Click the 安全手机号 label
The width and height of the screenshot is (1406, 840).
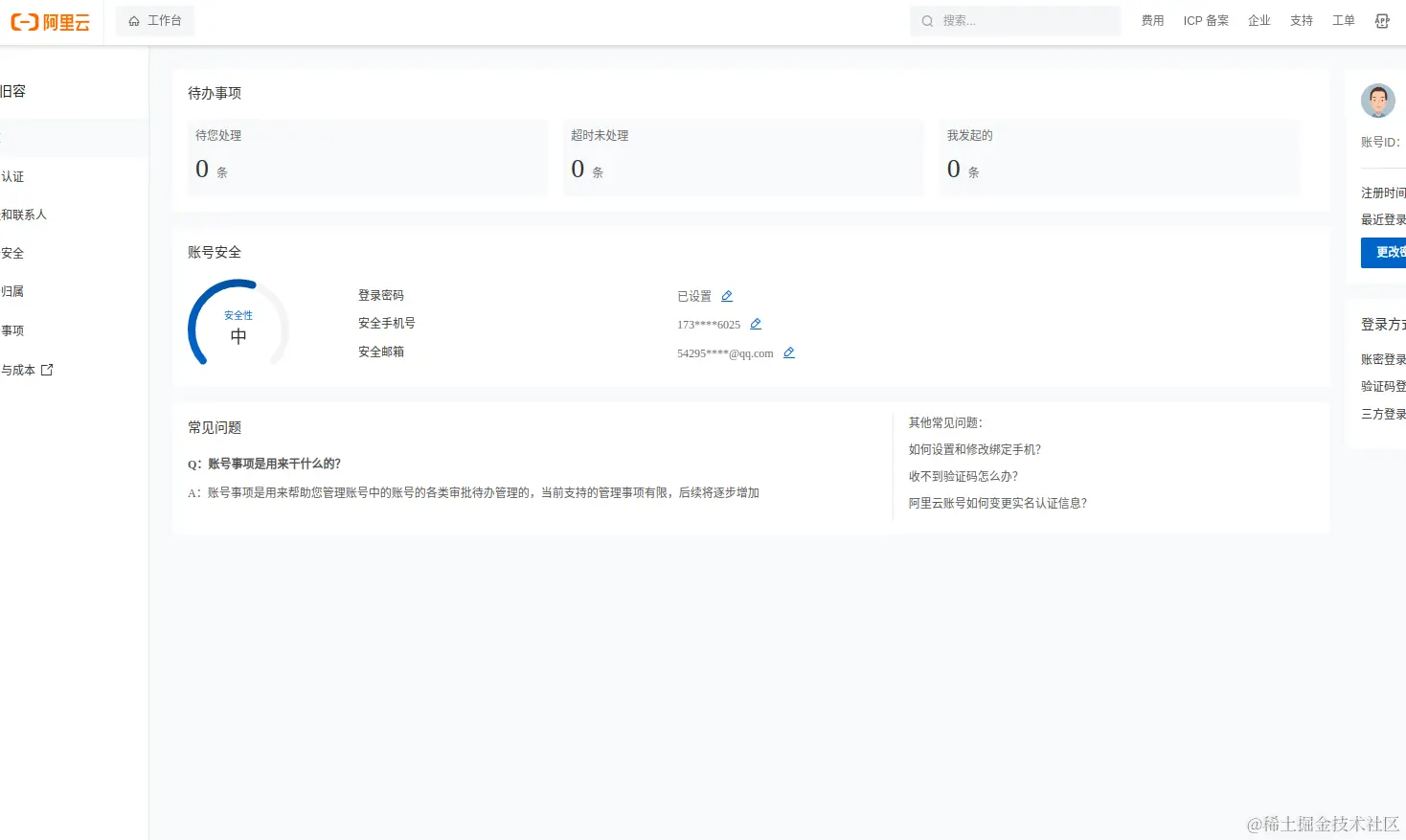pos(387,323)
